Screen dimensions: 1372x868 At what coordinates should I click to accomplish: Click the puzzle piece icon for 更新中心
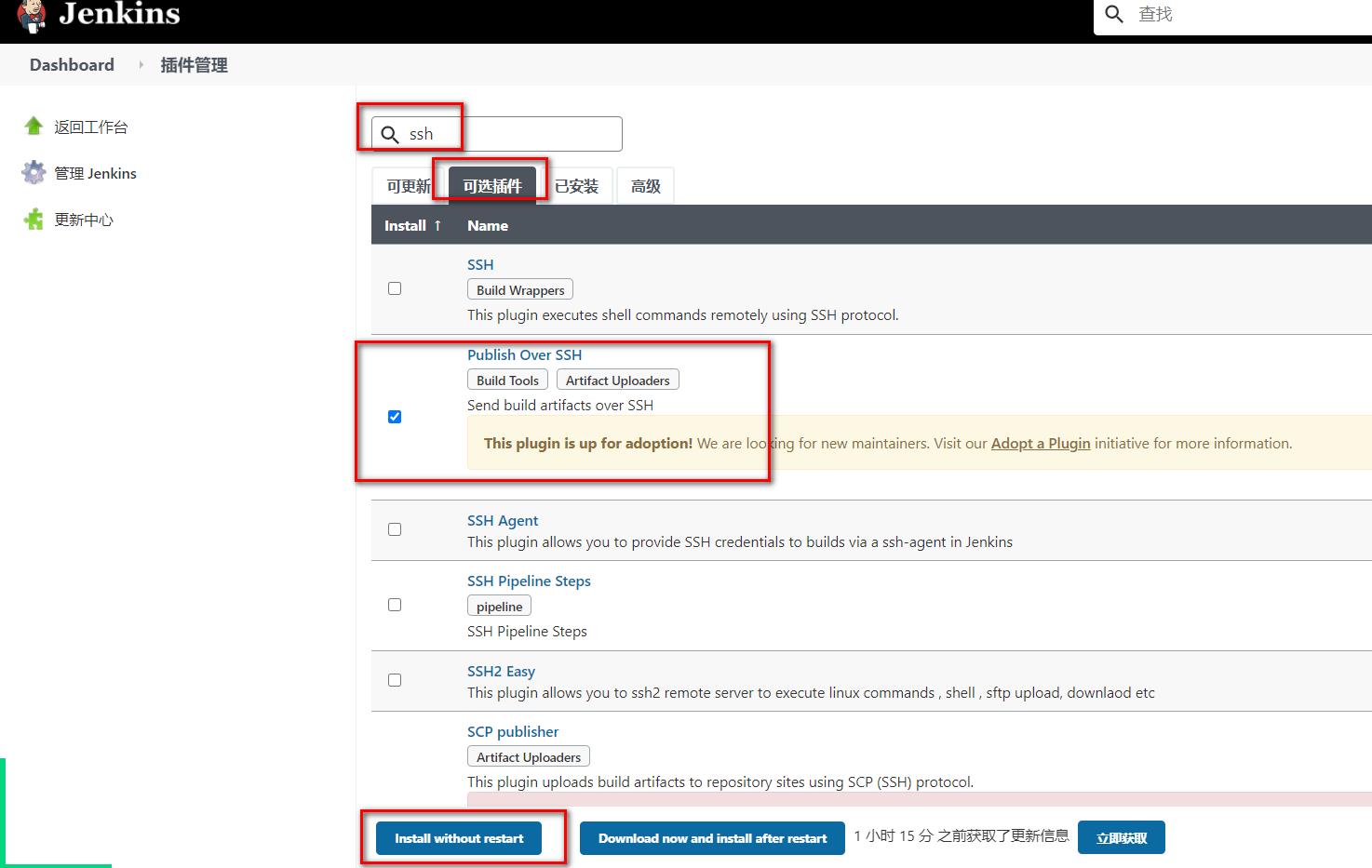point(34,219)
